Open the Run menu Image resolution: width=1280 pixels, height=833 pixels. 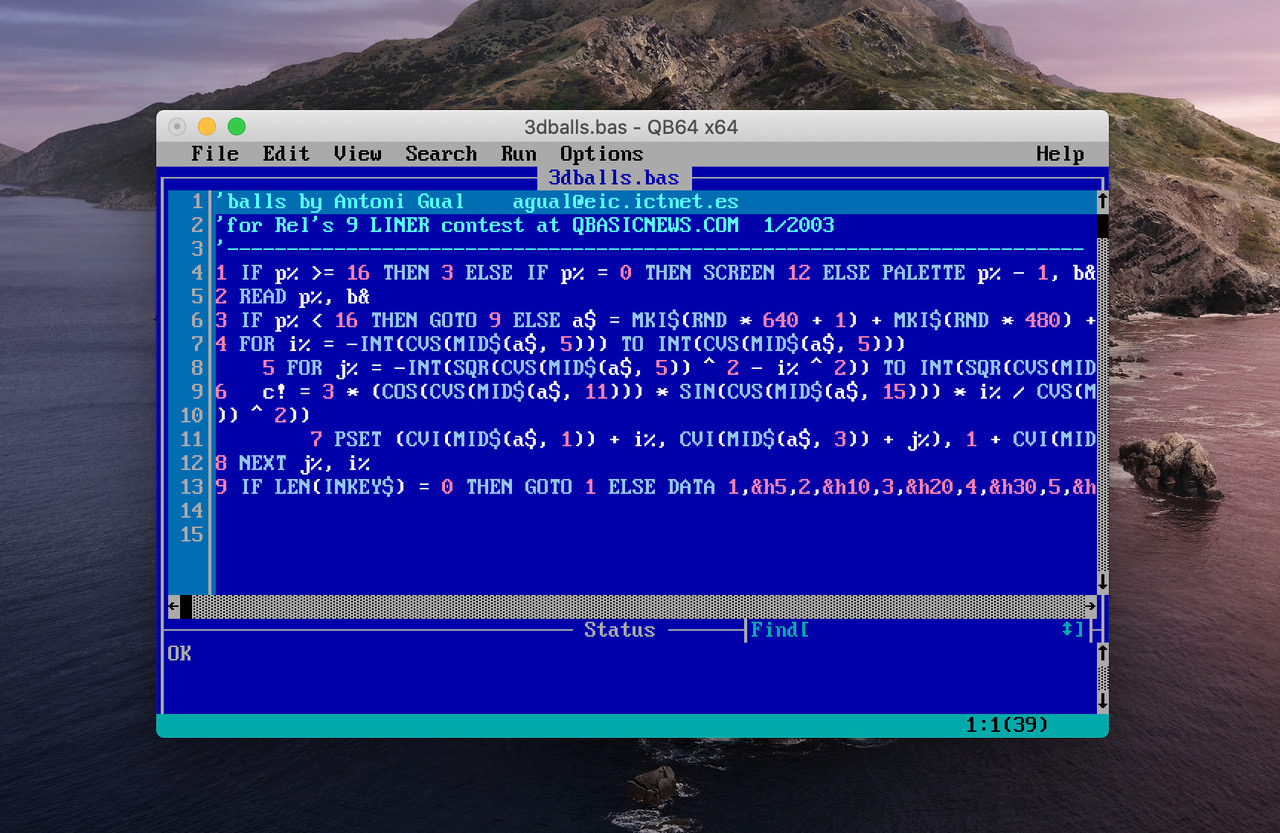[519, 154]
